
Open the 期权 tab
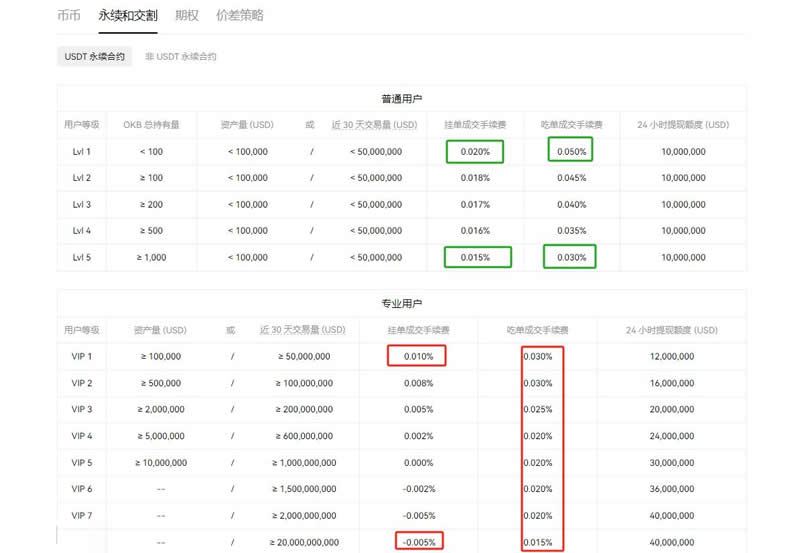pos(186,16)
